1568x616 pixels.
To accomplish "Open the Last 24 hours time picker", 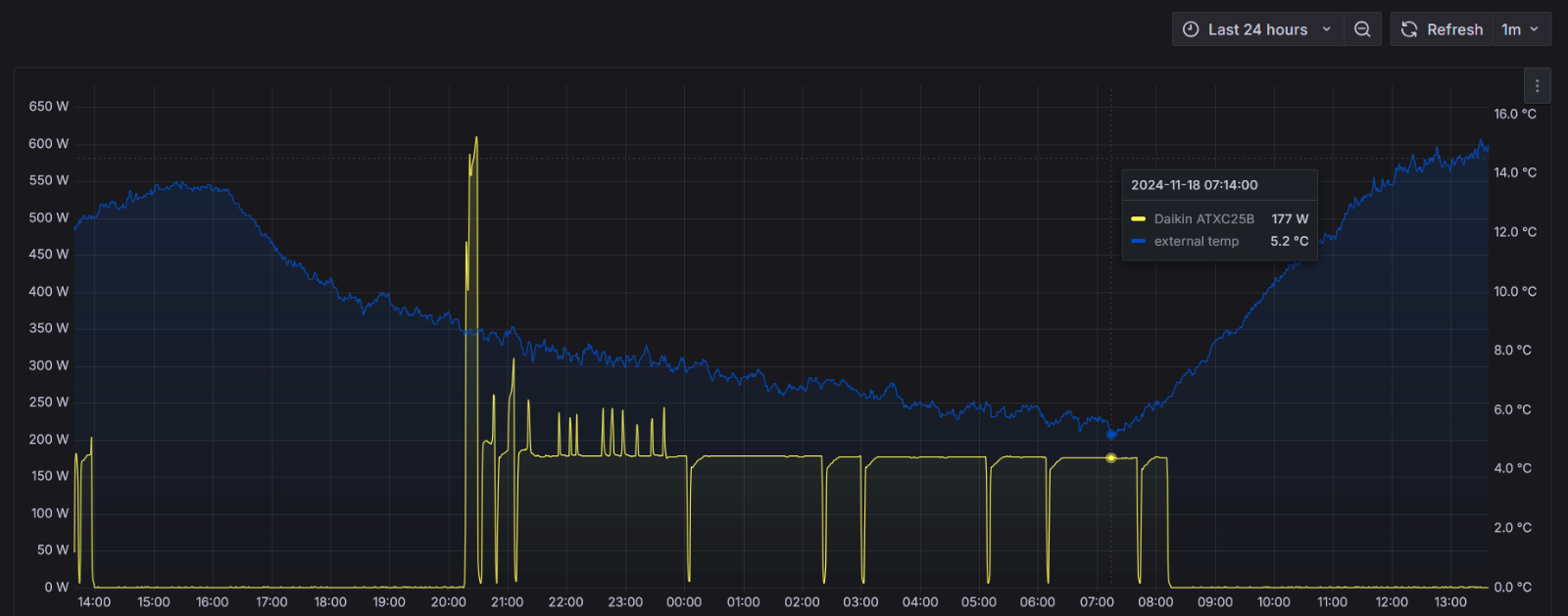I will point(1257,29).
